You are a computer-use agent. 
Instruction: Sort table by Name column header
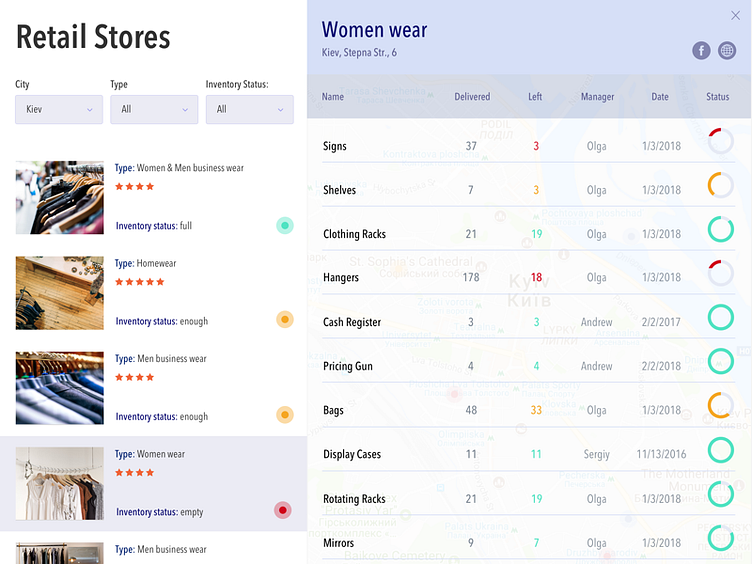(332, 97)
